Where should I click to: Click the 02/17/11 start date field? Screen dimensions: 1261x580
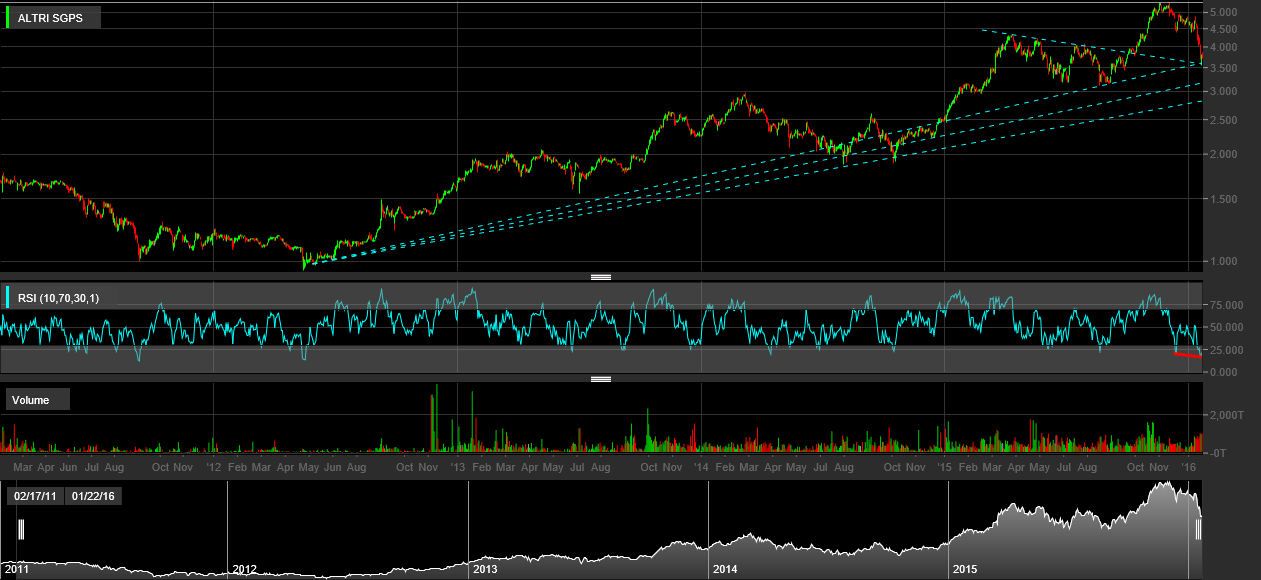point(34,496)
